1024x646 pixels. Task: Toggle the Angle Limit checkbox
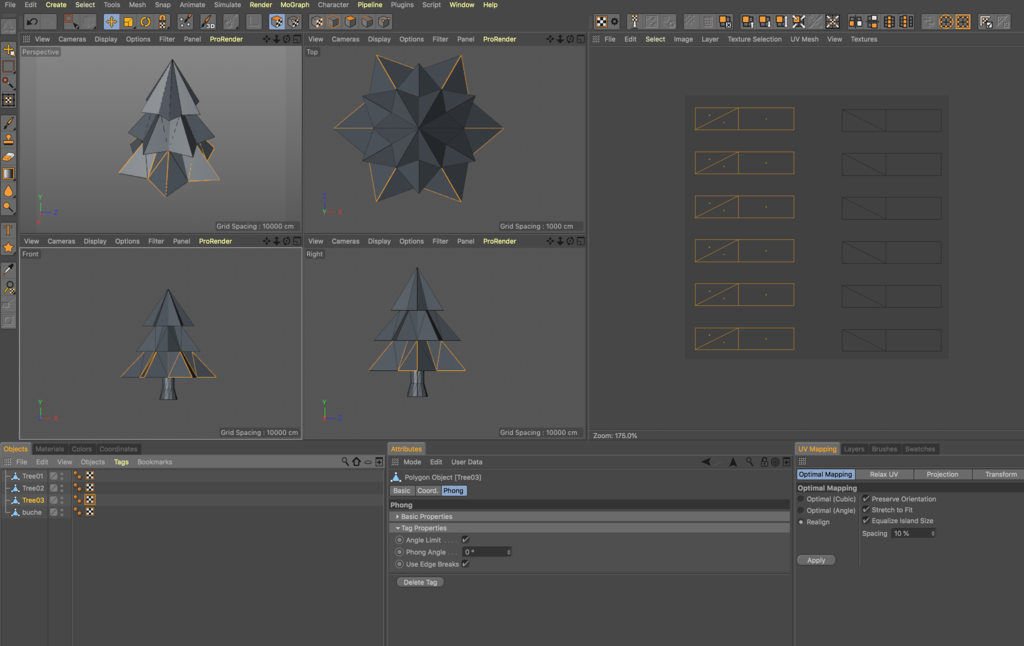coord(465,540)
